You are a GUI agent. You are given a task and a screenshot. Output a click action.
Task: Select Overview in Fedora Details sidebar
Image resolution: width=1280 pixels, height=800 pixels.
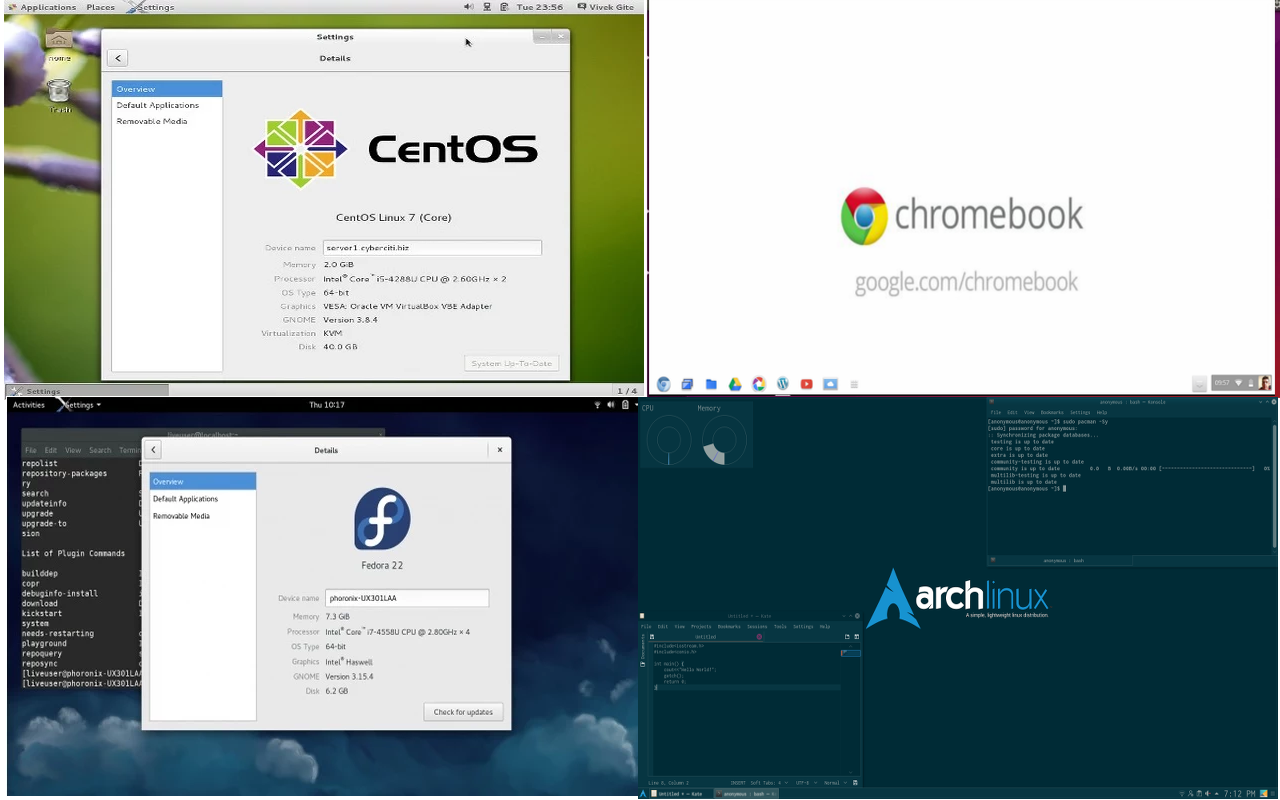203,482
